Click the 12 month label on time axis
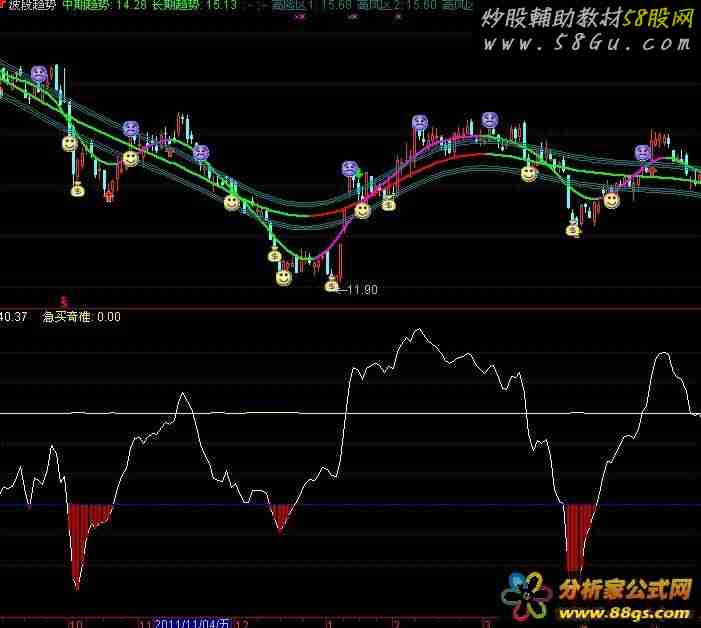Screen dimensions: 701x628 [x=242, y=624]
